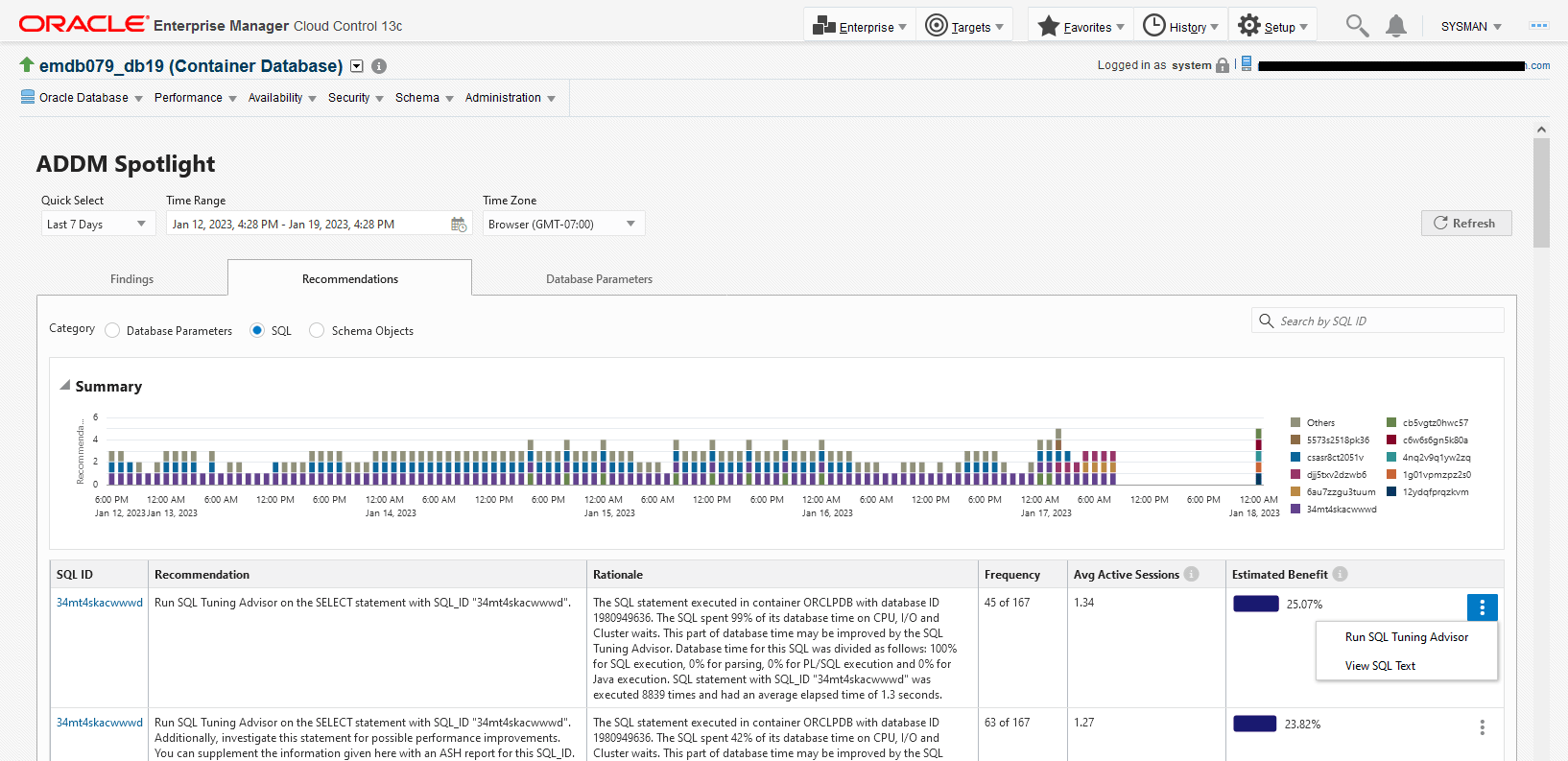The image size is (1568, 761).
Task: Open the Time Zone dropdown
Action: point(562,225)
